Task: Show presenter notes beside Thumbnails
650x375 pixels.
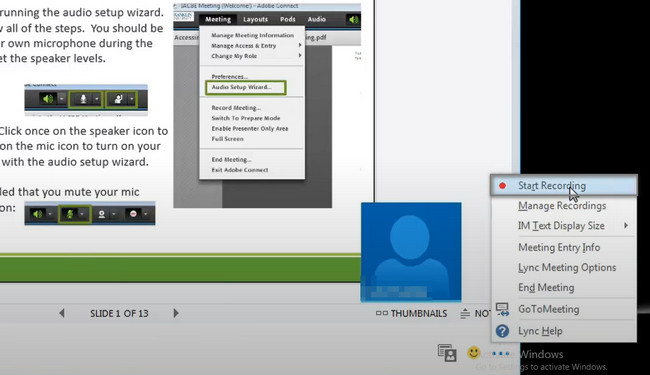Action: pyautogui.click(x=475, y=313)
